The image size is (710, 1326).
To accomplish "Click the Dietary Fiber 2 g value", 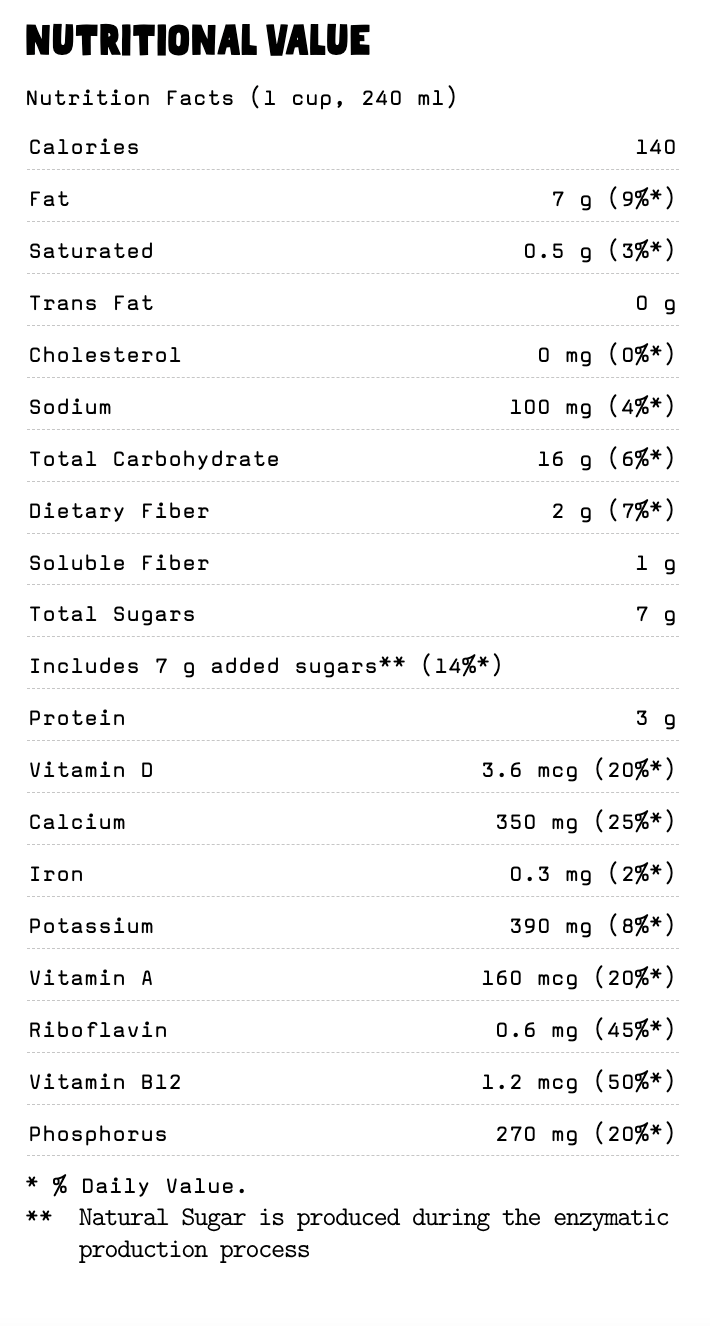I will point(613,511).
